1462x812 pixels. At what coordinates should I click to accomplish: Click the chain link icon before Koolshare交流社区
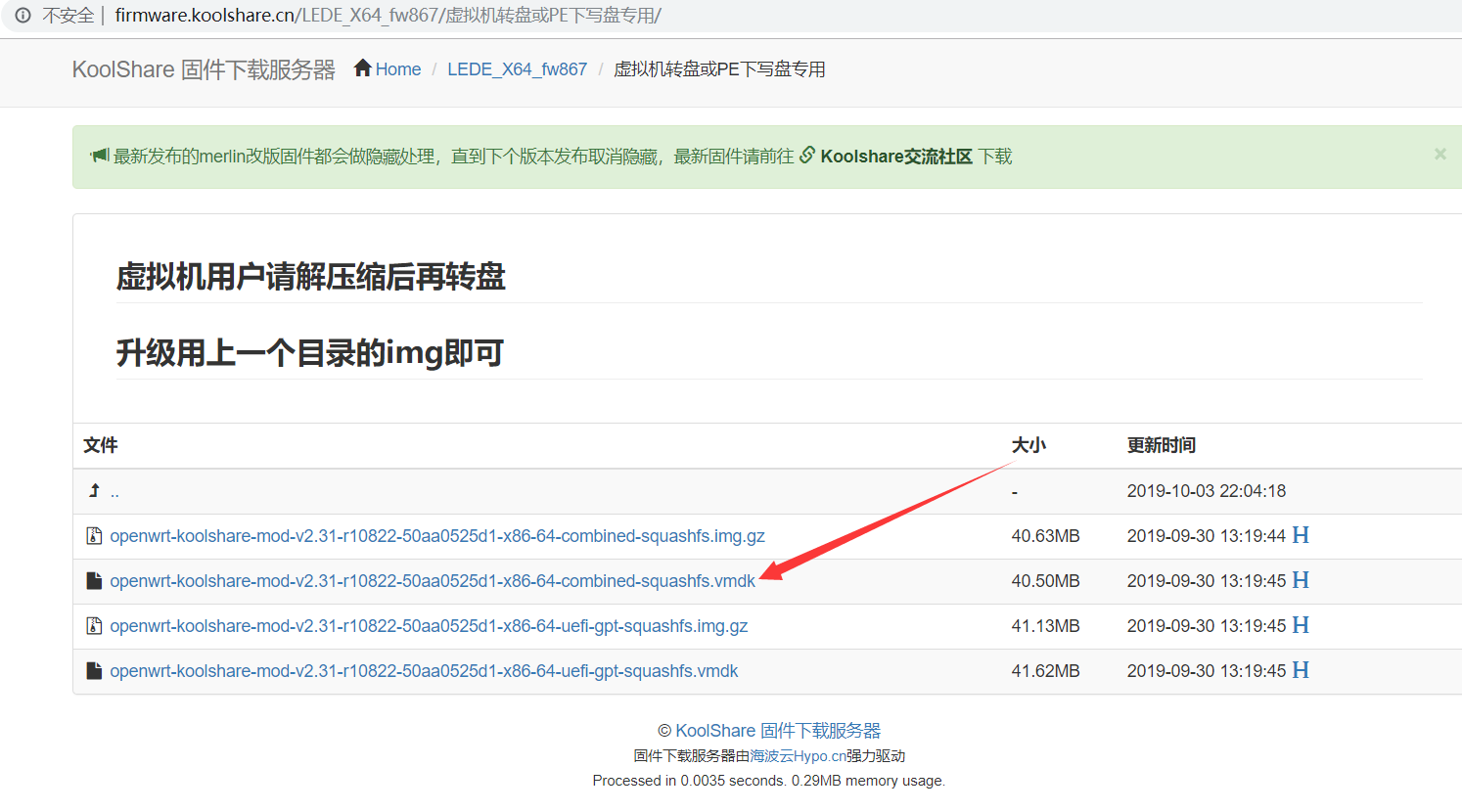point(807,155)
